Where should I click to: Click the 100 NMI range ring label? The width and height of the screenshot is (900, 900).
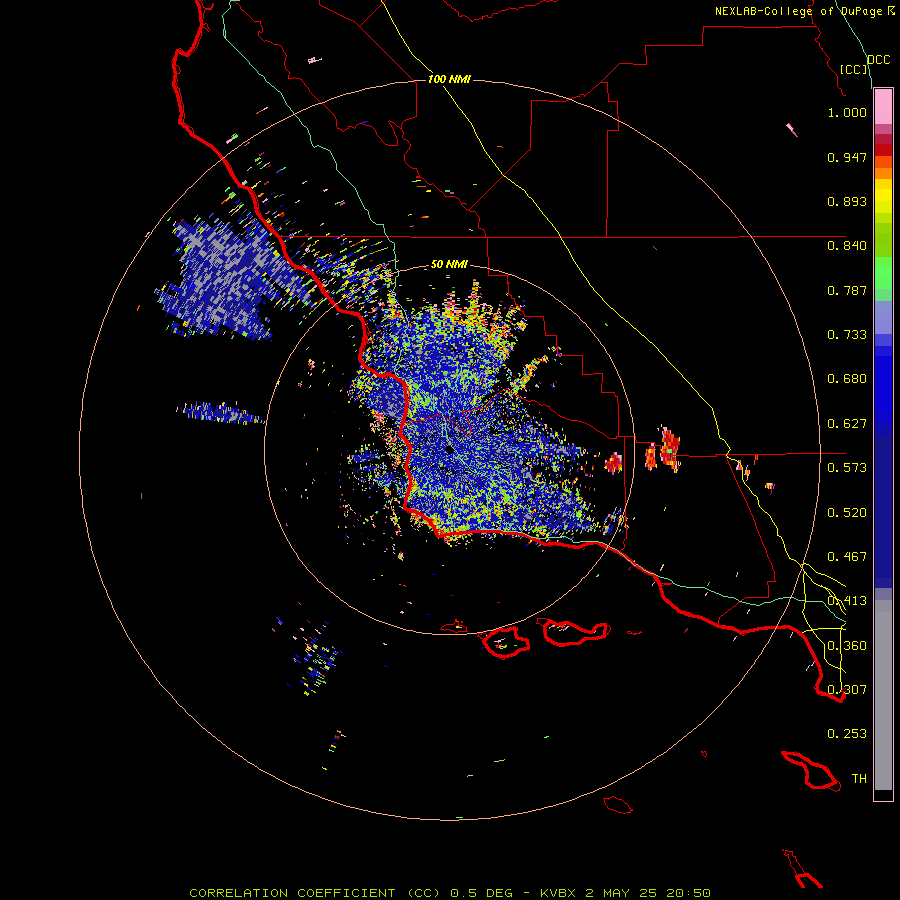click(x=449, y=79)
